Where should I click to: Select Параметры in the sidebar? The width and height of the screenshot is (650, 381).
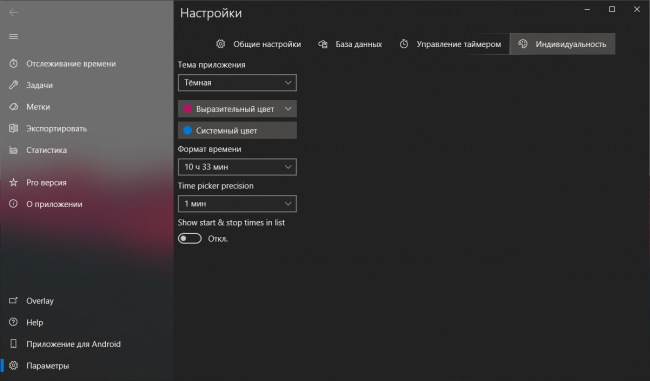tap(87, 365)
